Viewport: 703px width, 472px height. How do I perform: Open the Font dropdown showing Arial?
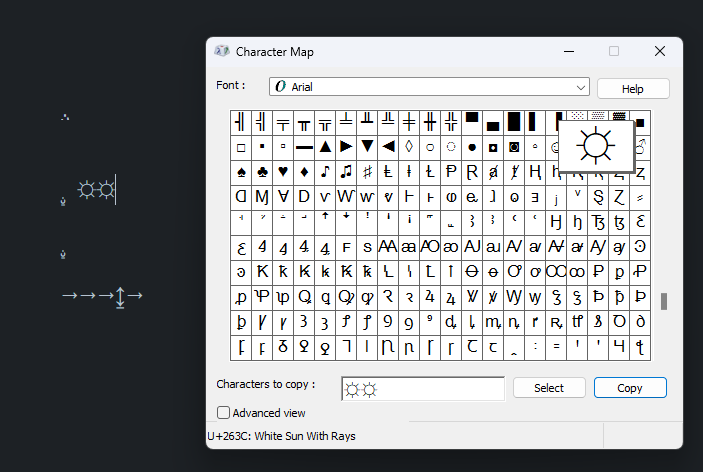(x=430, y=87)
